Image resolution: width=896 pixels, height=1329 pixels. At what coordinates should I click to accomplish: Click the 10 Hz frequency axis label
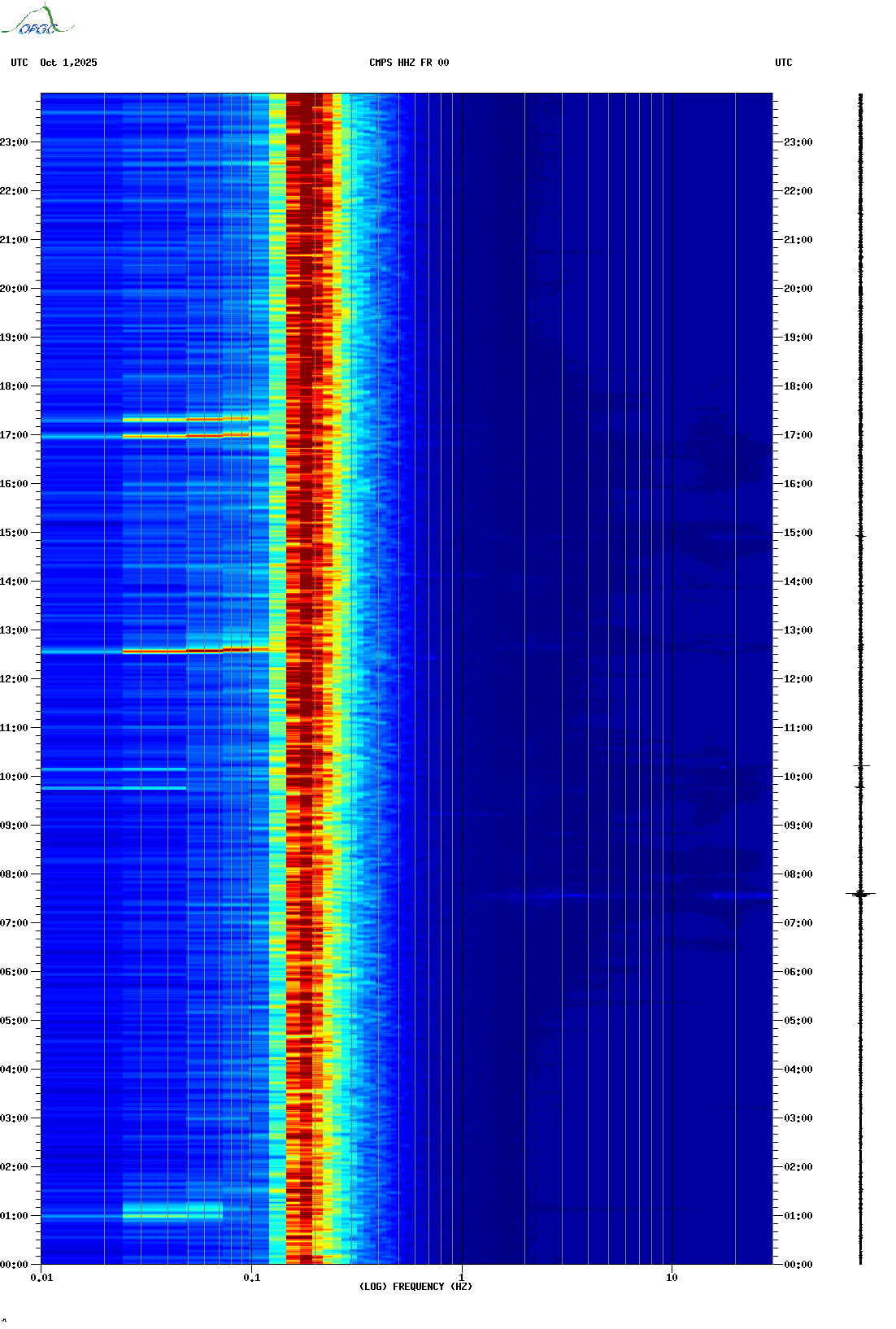click(672, 1278)
